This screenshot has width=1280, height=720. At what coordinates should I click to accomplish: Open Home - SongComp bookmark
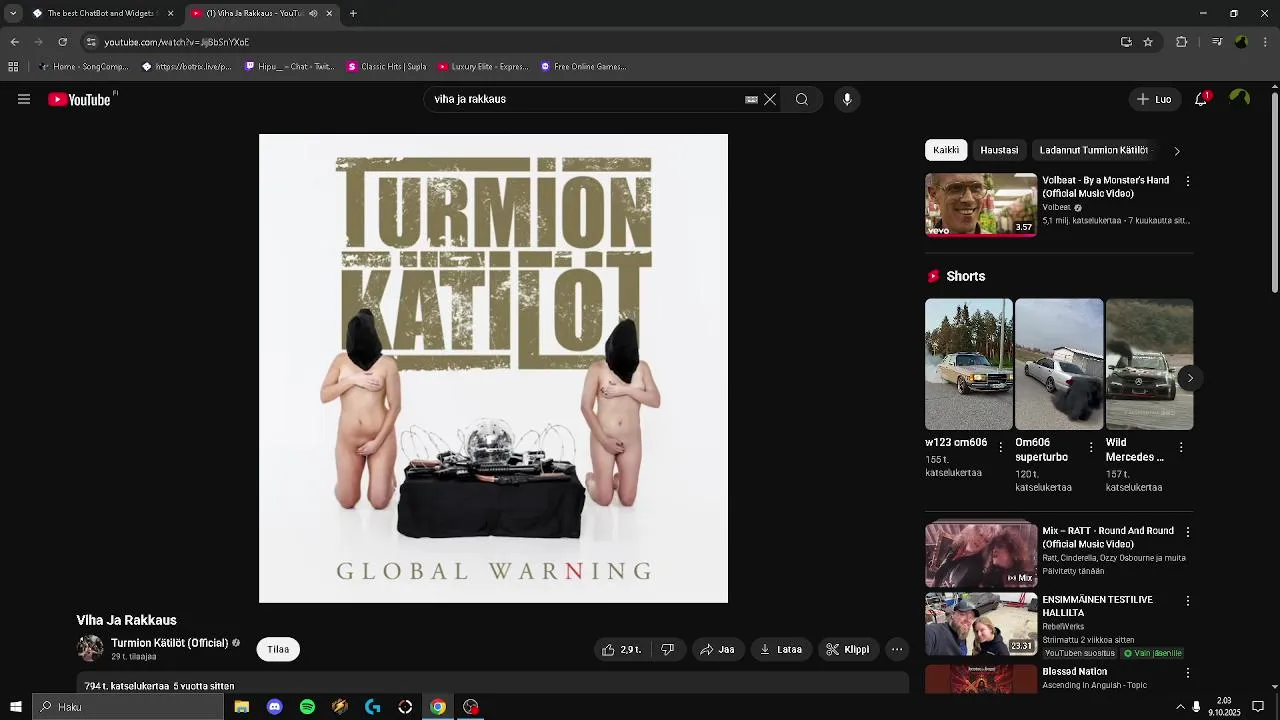(x=83, y=67)
